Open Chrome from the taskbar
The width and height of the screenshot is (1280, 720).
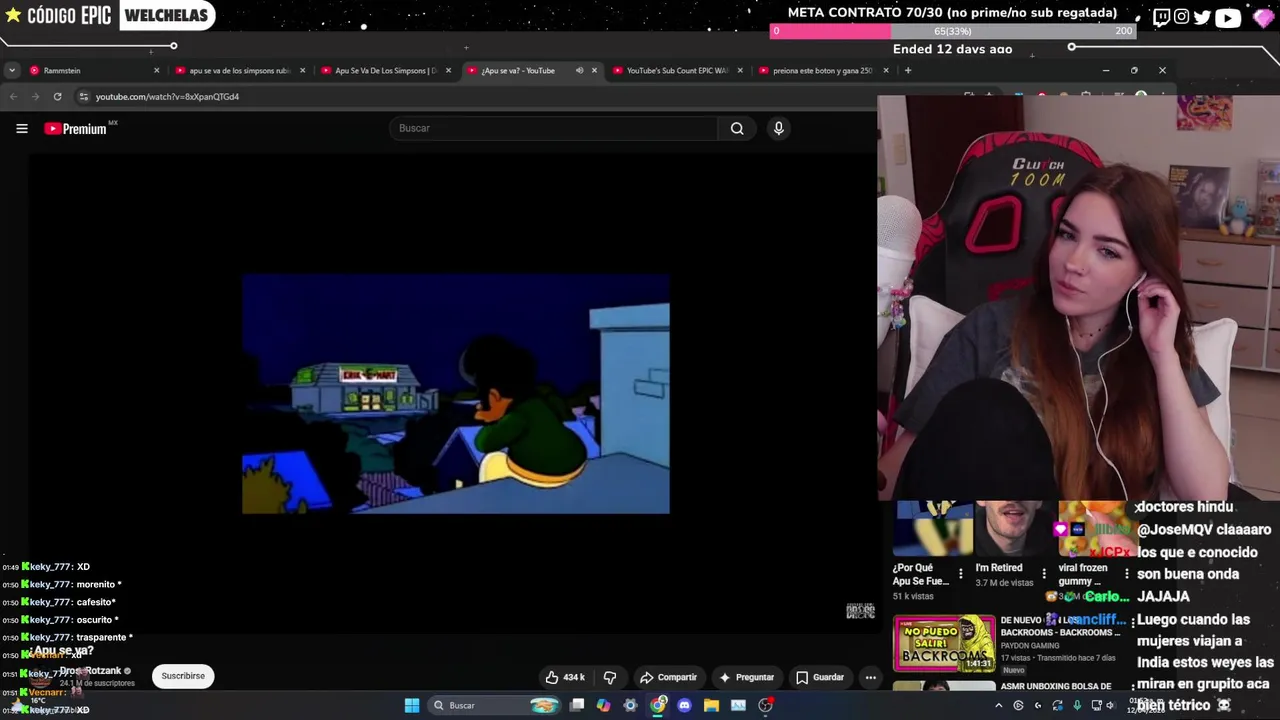[x=657, y=705]
